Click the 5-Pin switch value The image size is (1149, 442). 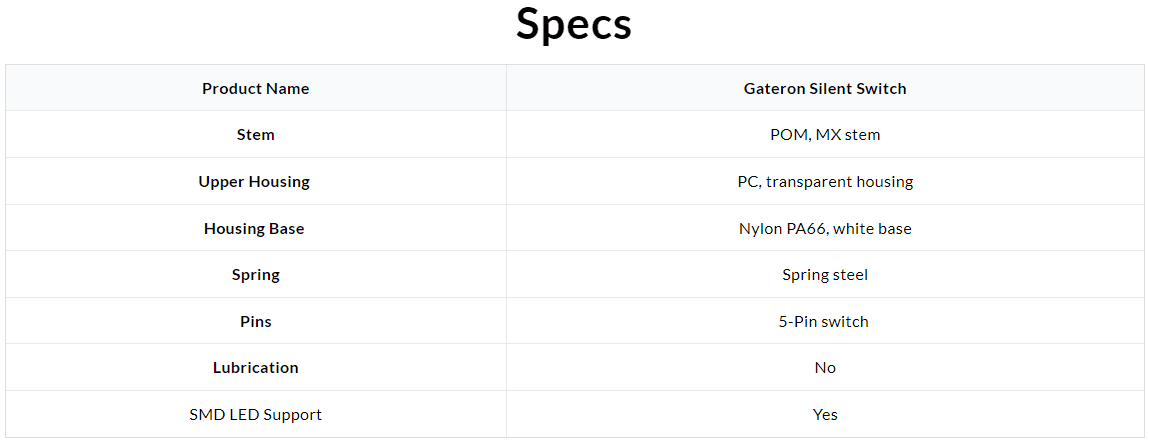pyautogui.click(x=824, y=322)
